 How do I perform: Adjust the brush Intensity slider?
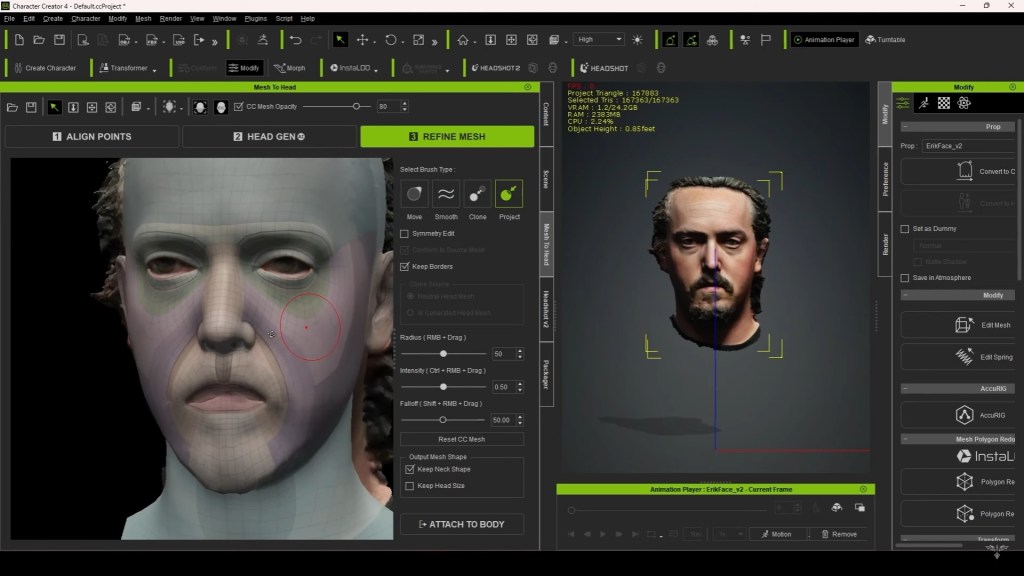(443, 387)
